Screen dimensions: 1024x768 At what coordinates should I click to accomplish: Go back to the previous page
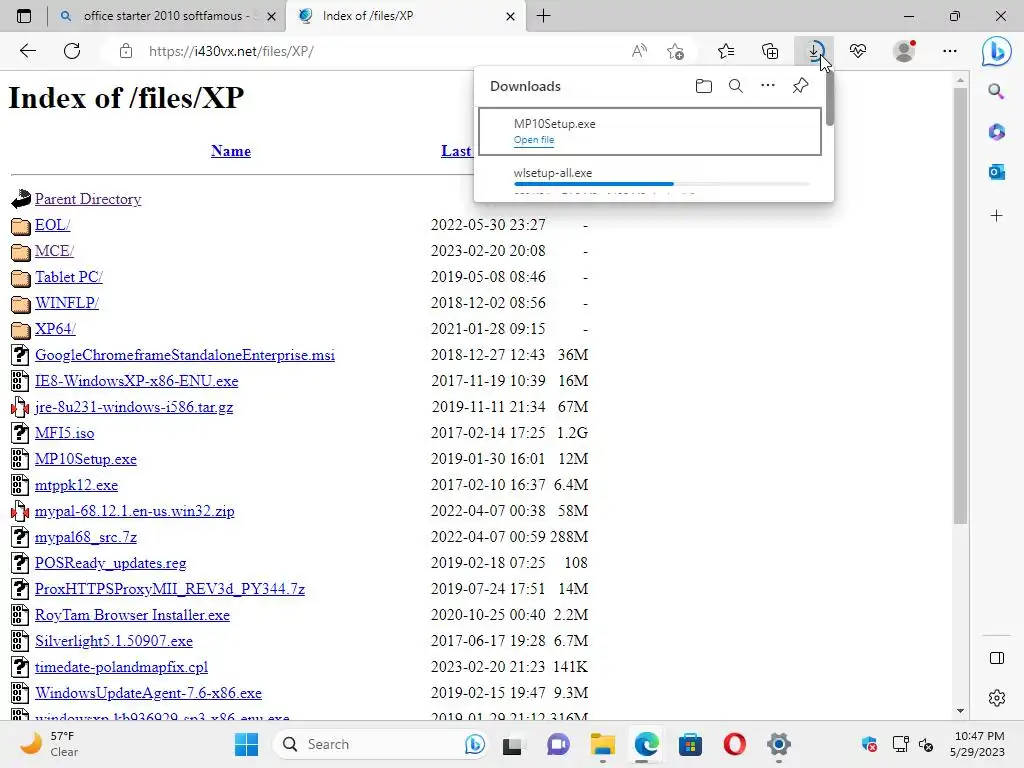(27, 51)
